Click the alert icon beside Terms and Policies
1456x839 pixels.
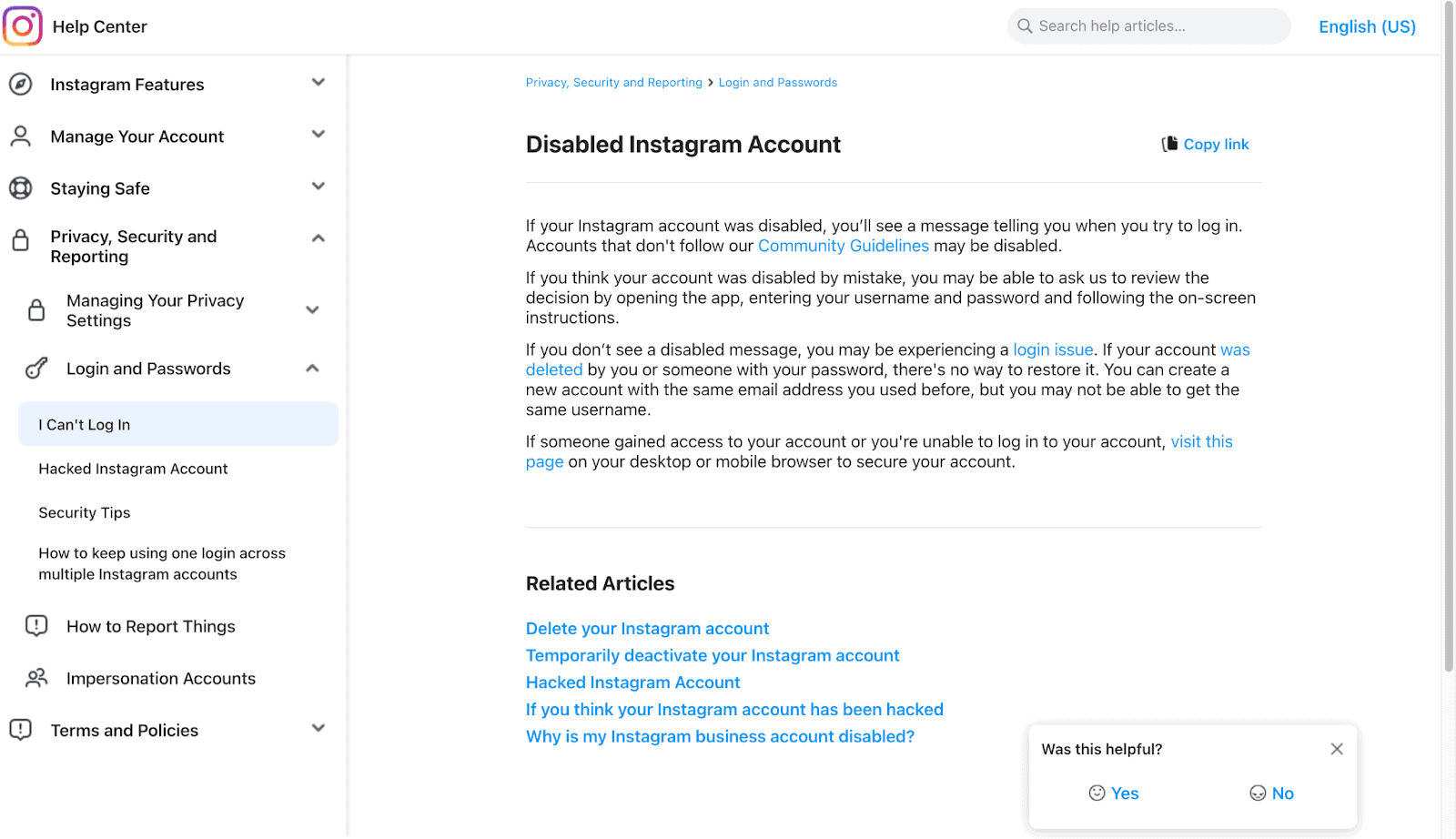(x=20, y=730)
